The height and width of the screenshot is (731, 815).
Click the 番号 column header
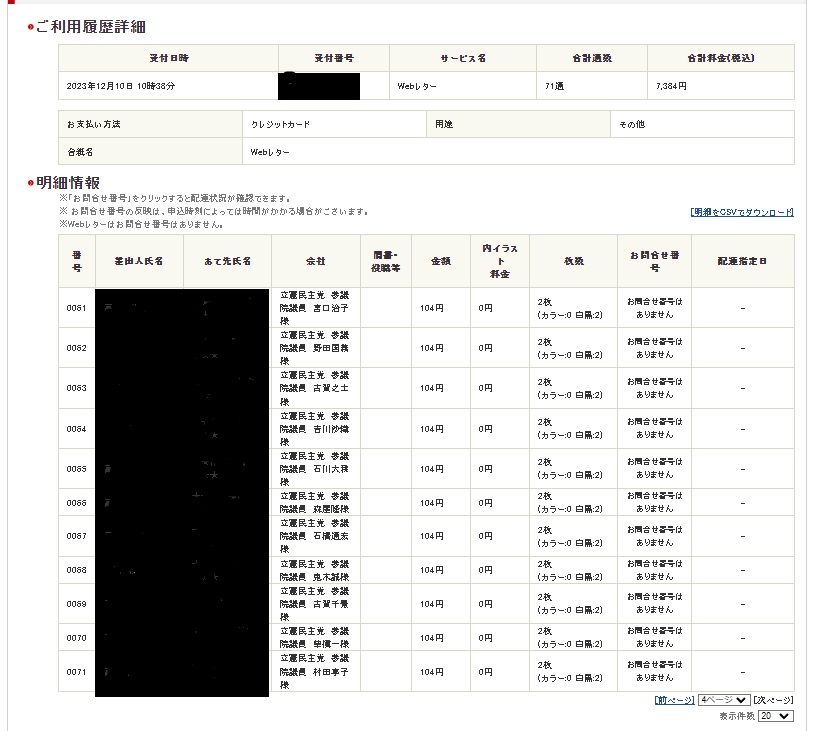[77, 261]
